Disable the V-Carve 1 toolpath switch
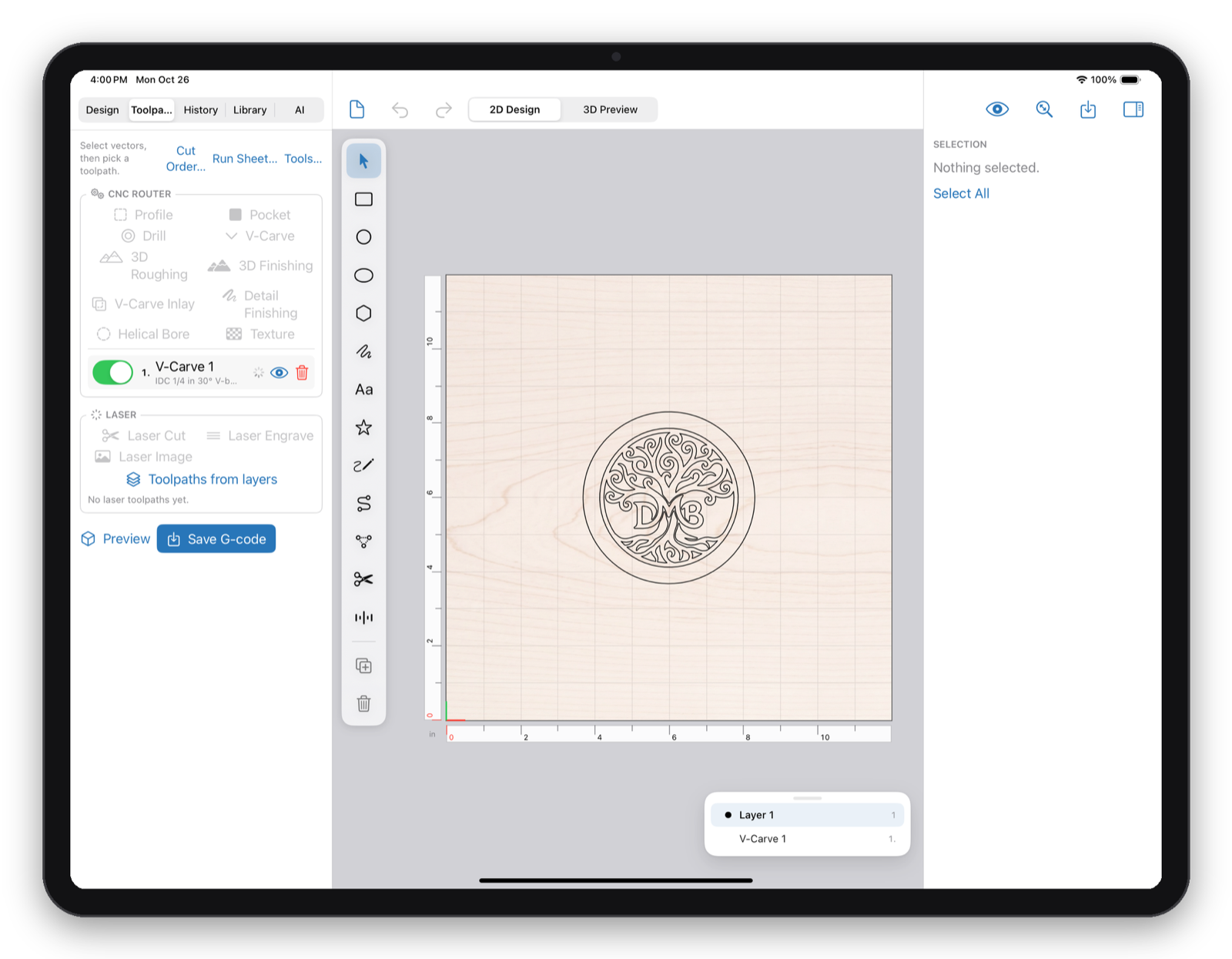This screenshot has width=1232, height=959. tap(112, 373)
